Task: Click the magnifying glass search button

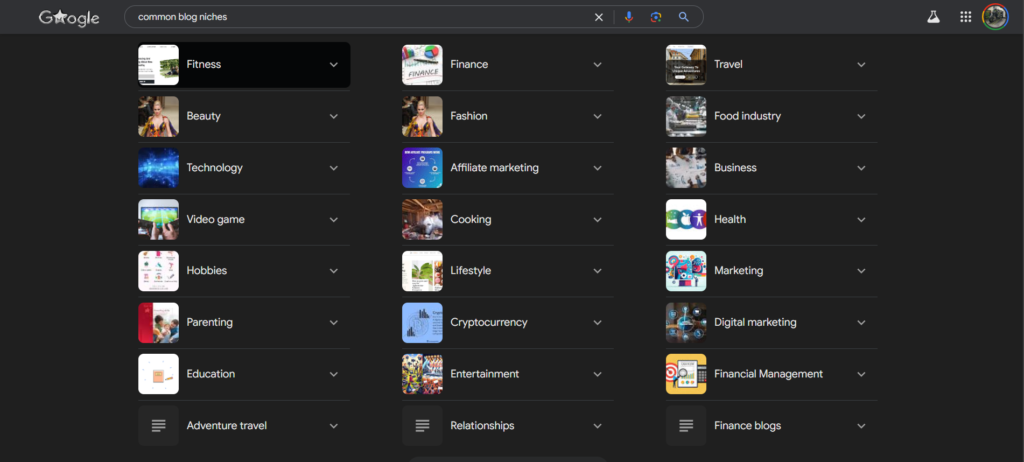Action: tap(684, 17)
